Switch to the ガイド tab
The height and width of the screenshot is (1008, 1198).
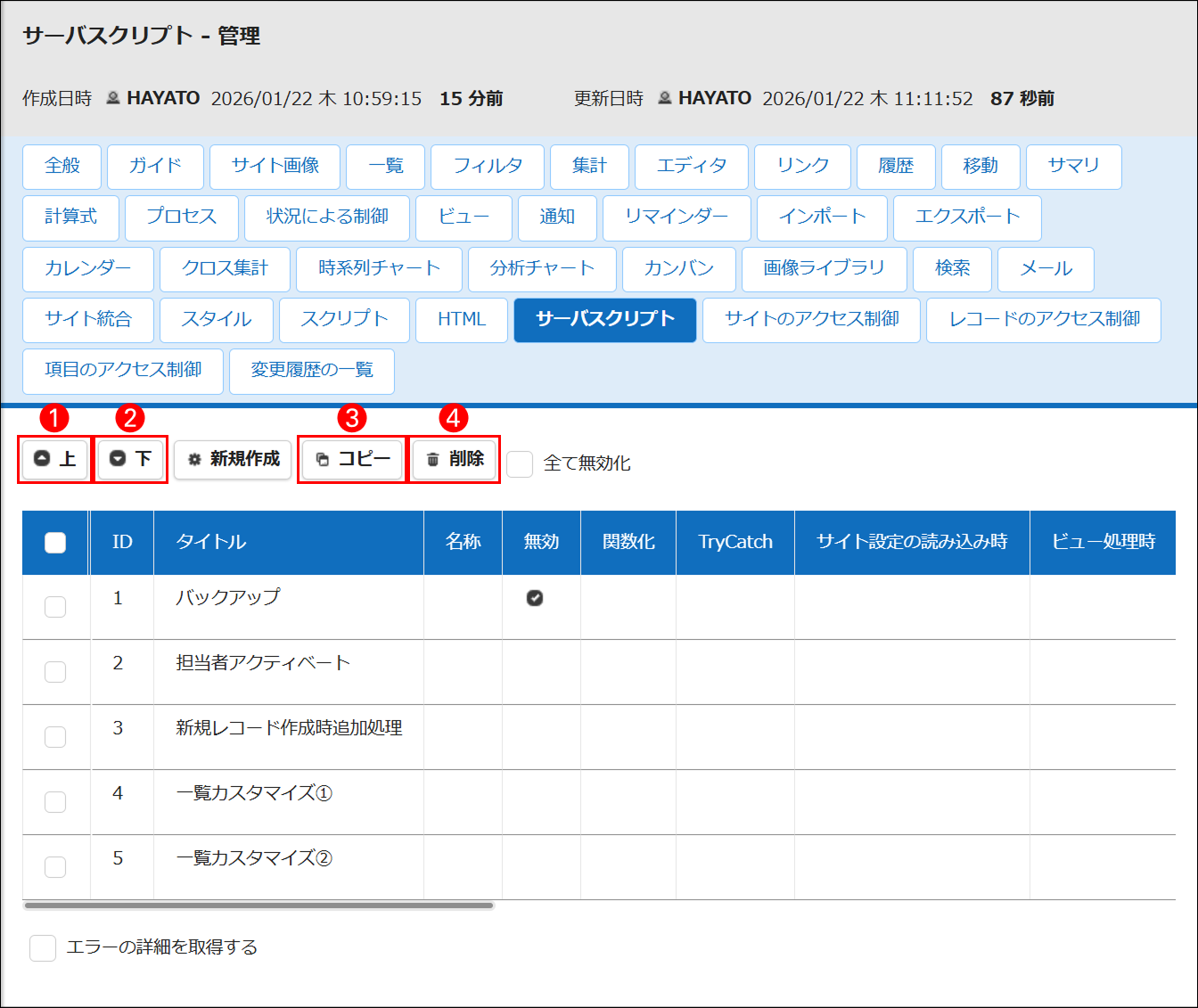coord(155,167)
